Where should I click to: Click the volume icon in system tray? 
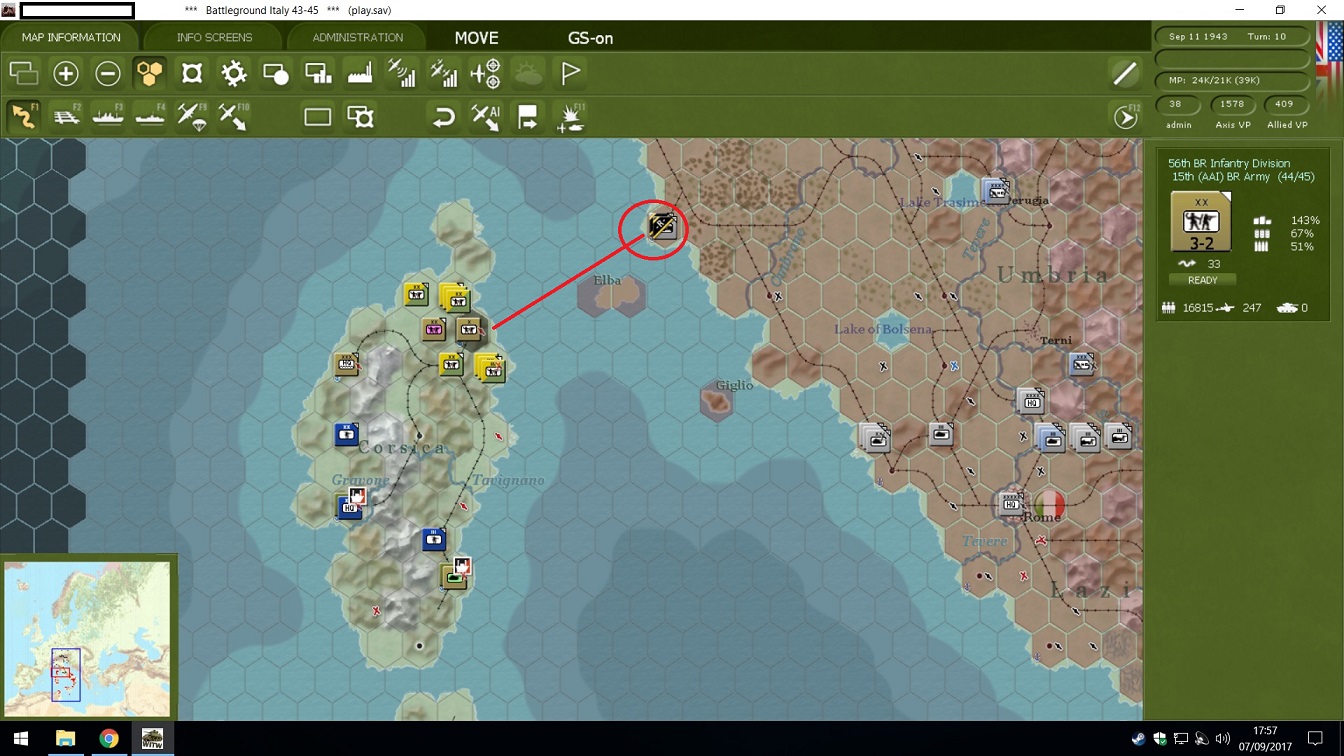(1222, 739)
